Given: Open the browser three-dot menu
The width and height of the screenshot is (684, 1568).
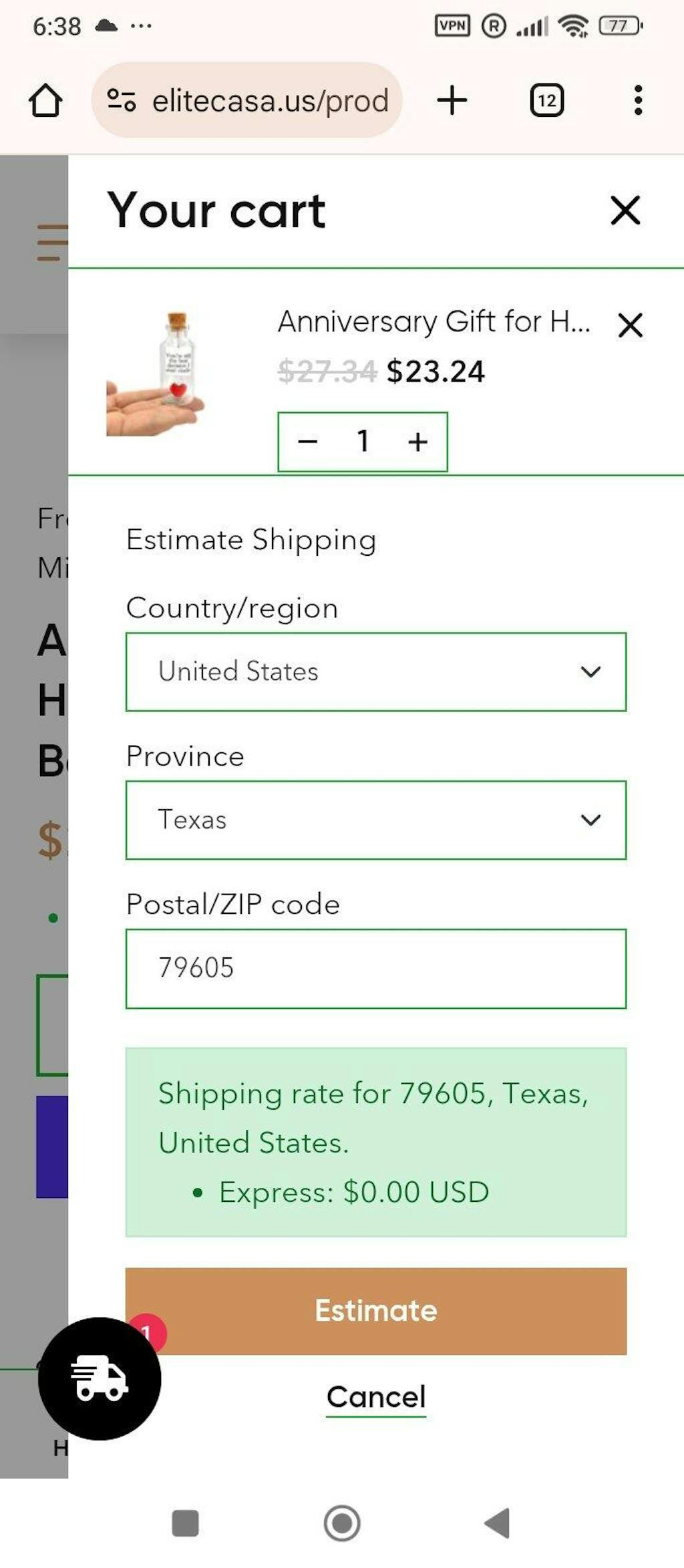Looking at the screenshot, I should [638, 101].
